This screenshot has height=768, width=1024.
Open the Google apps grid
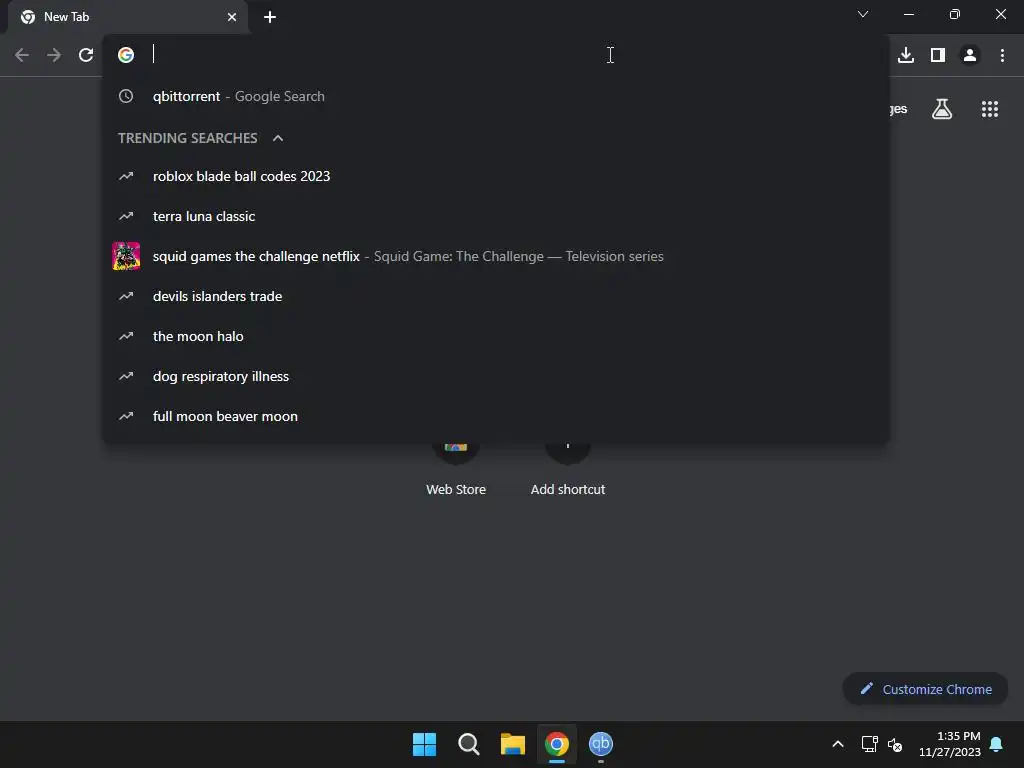click(x=990, y=109)
